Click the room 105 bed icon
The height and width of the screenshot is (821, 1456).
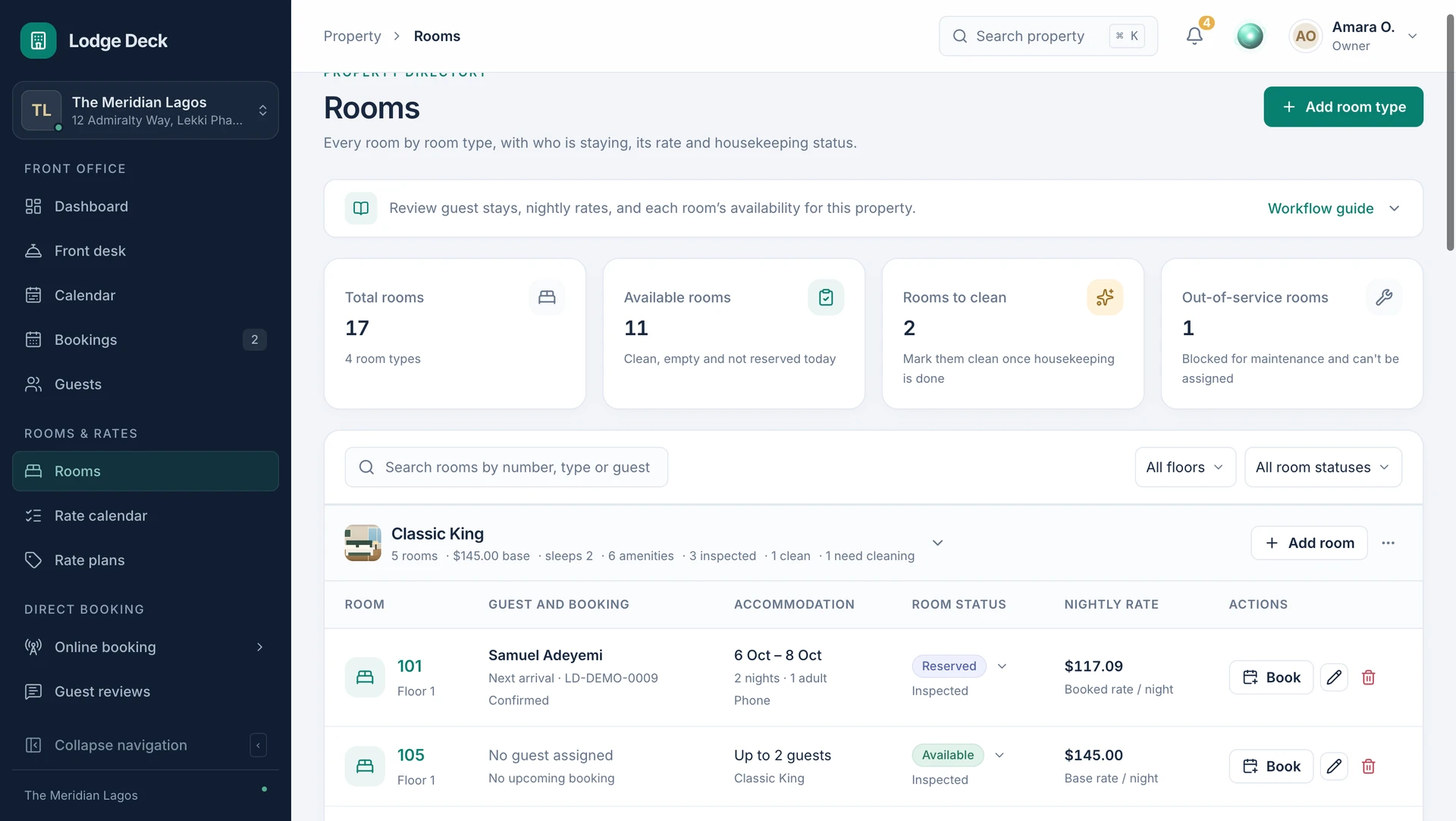365,766
